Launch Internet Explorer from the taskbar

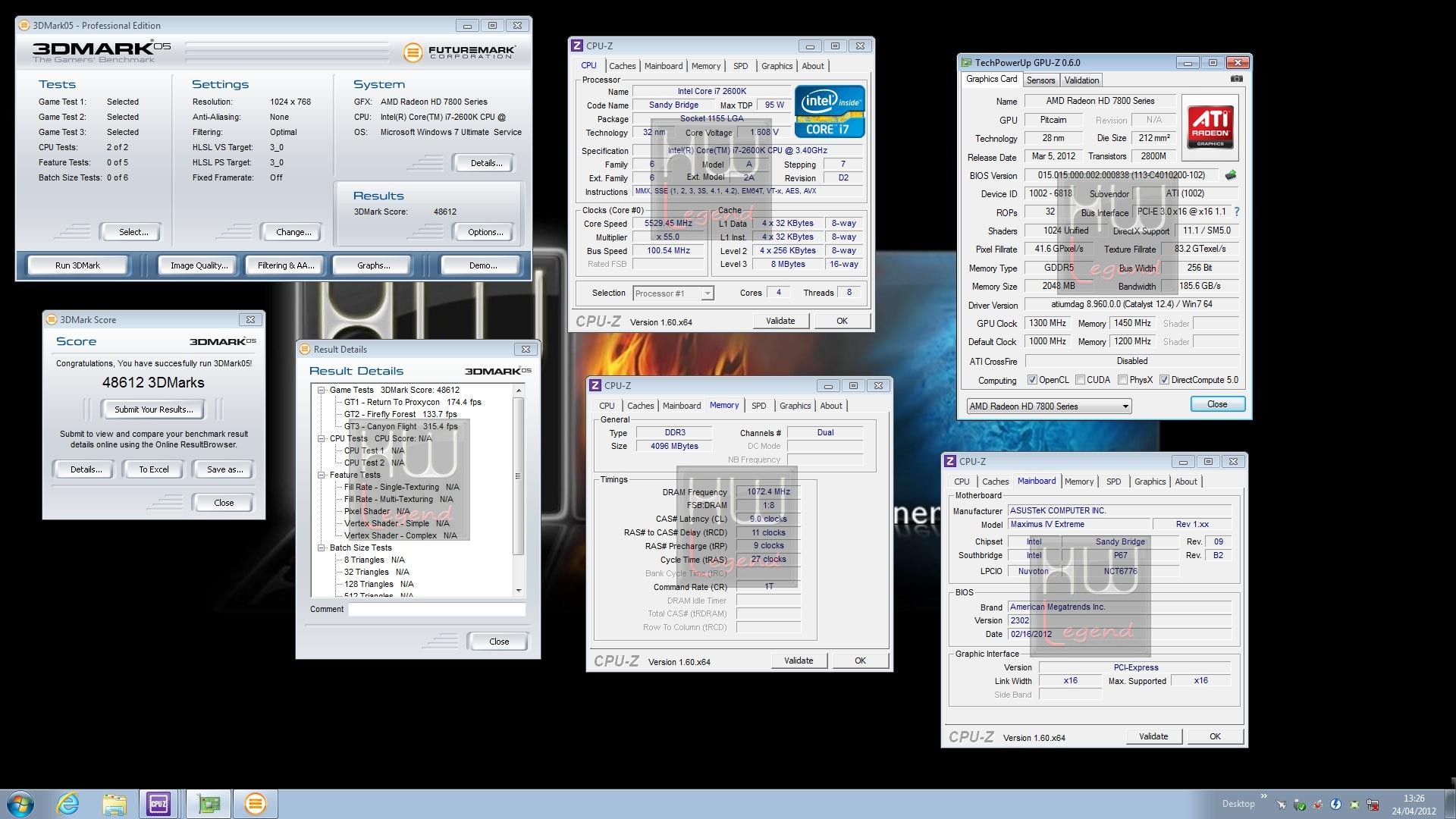point(68,804)
